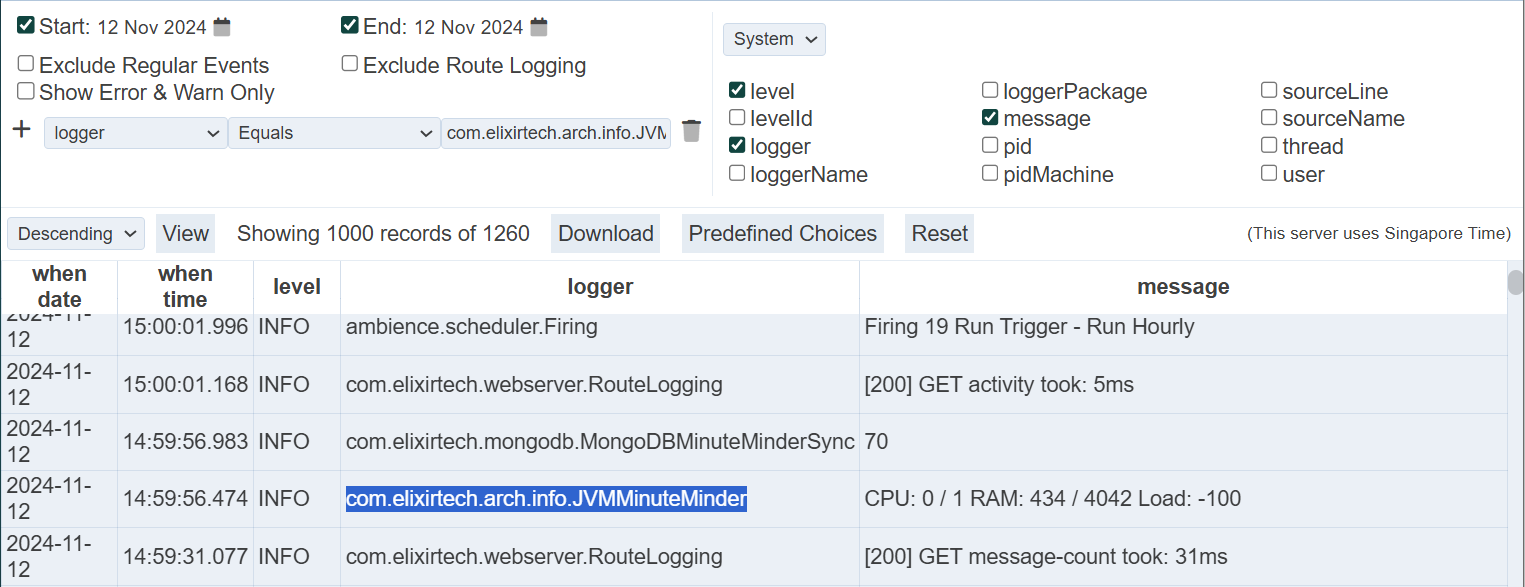Tick the sourceLine column checkbox
1525x587 pixels.
coord(1269,91)
